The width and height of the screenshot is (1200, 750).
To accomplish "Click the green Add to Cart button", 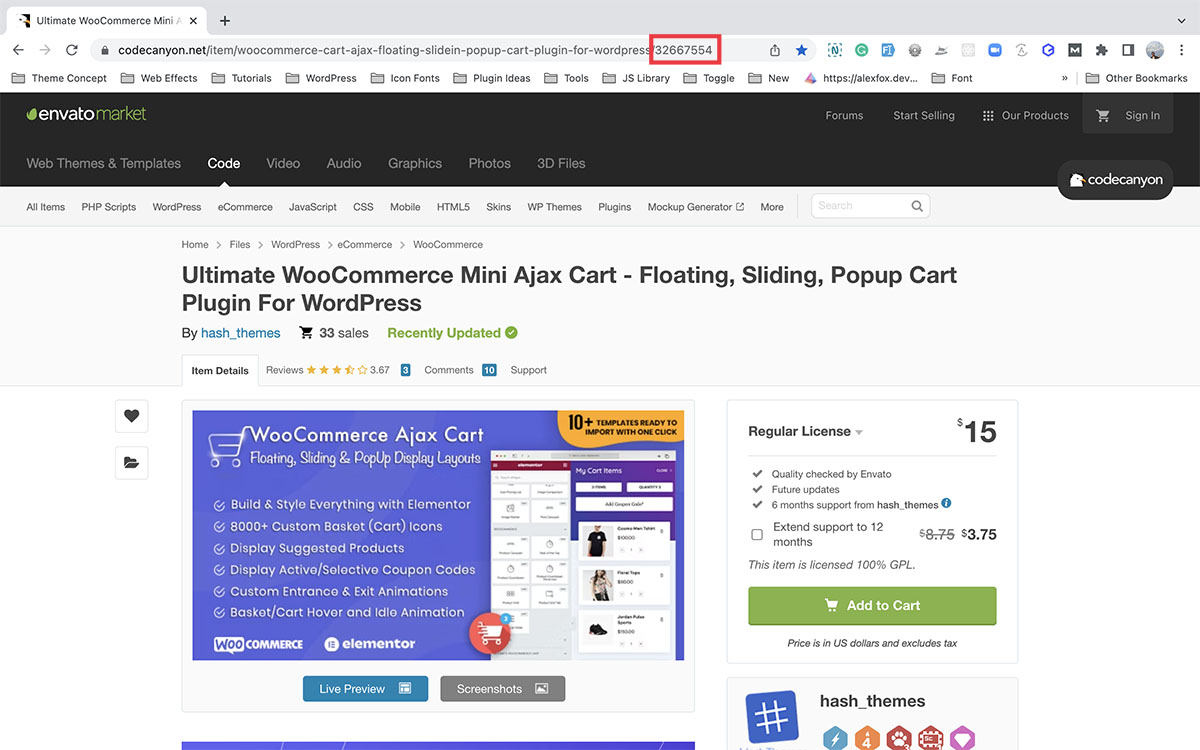I will click(872, 605).
